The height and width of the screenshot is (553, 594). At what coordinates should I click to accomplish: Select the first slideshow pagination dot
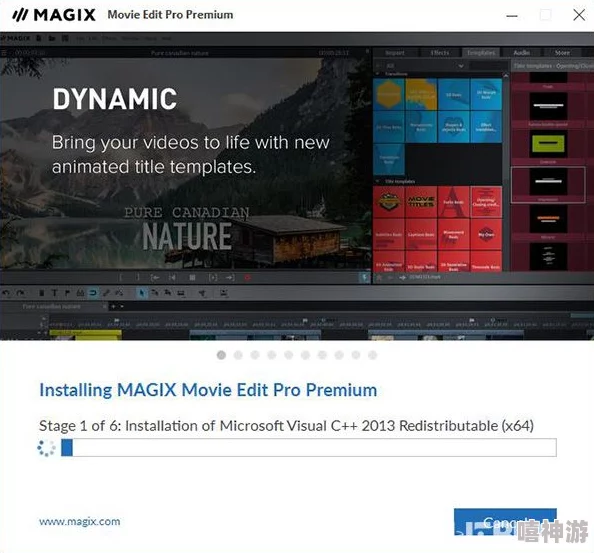[221, 355]
